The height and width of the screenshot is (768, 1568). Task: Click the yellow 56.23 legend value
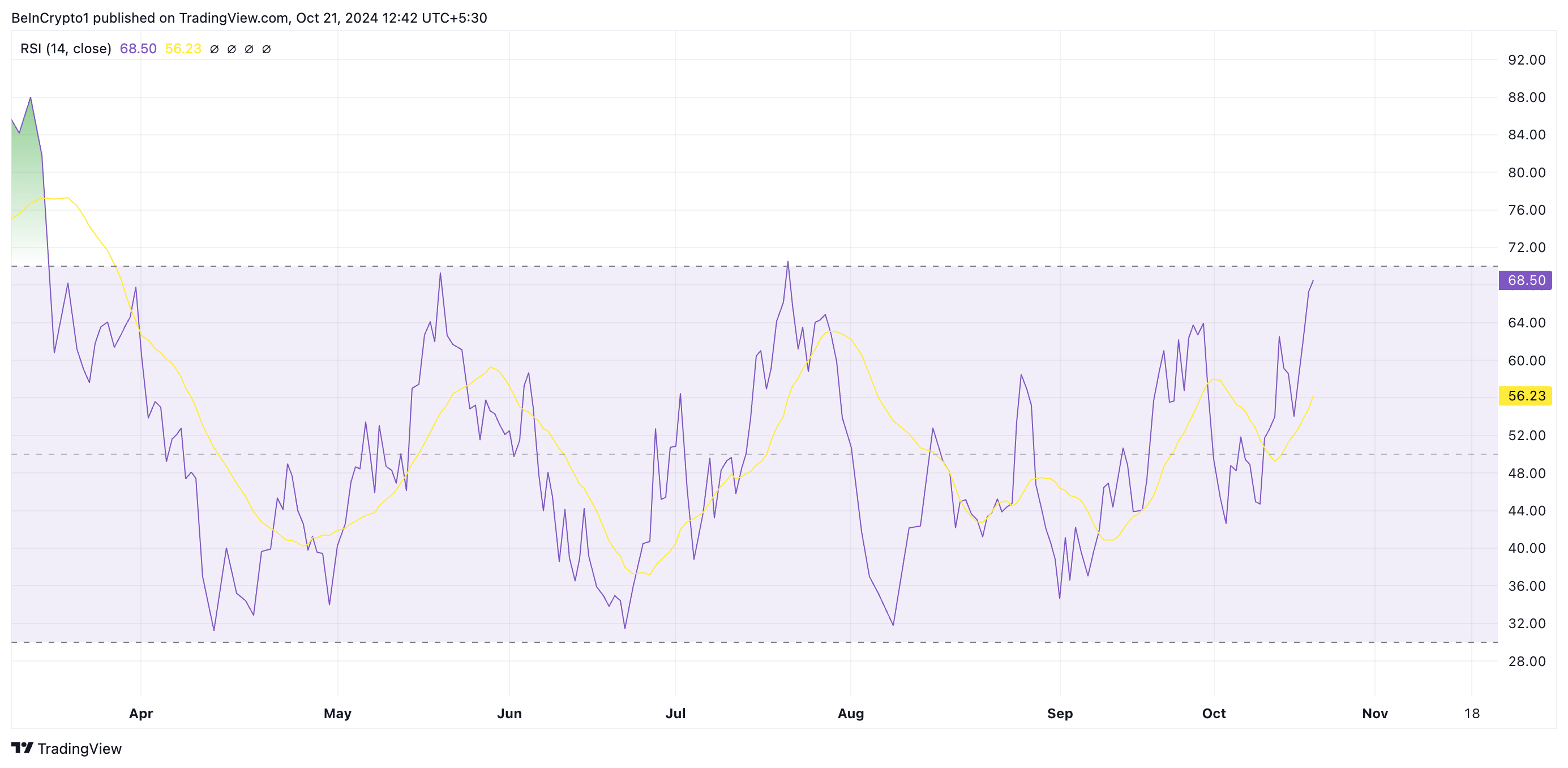click(183, 49)
